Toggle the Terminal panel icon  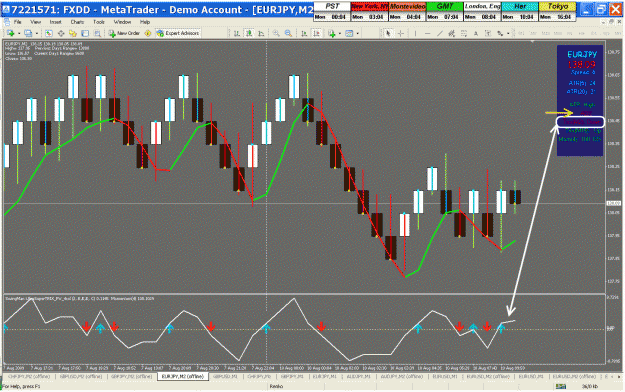coord(85,33)
